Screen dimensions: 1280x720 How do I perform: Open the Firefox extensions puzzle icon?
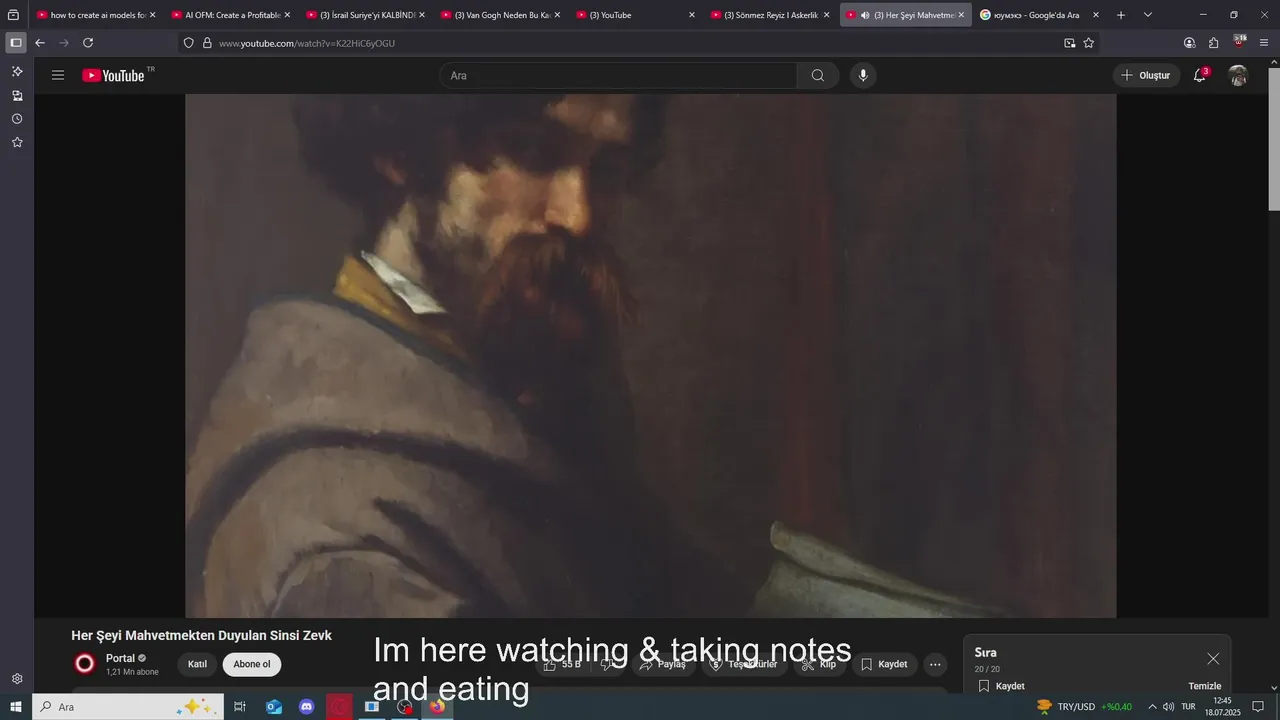[1213, 43]
